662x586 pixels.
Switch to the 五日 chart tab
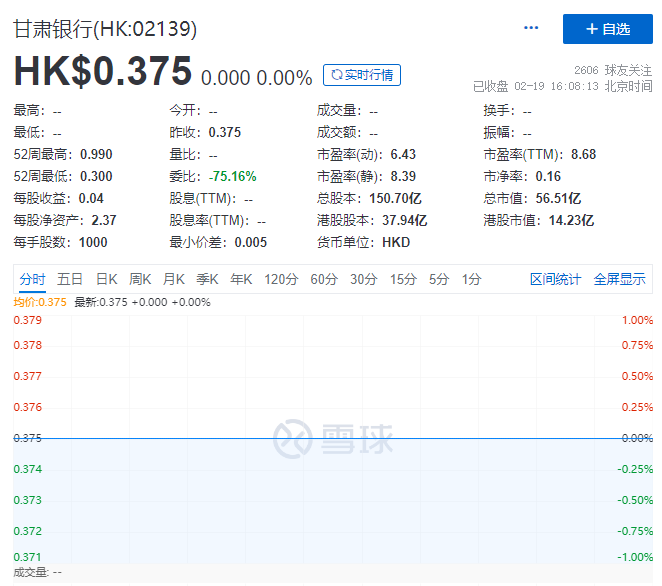pos(70,279)
